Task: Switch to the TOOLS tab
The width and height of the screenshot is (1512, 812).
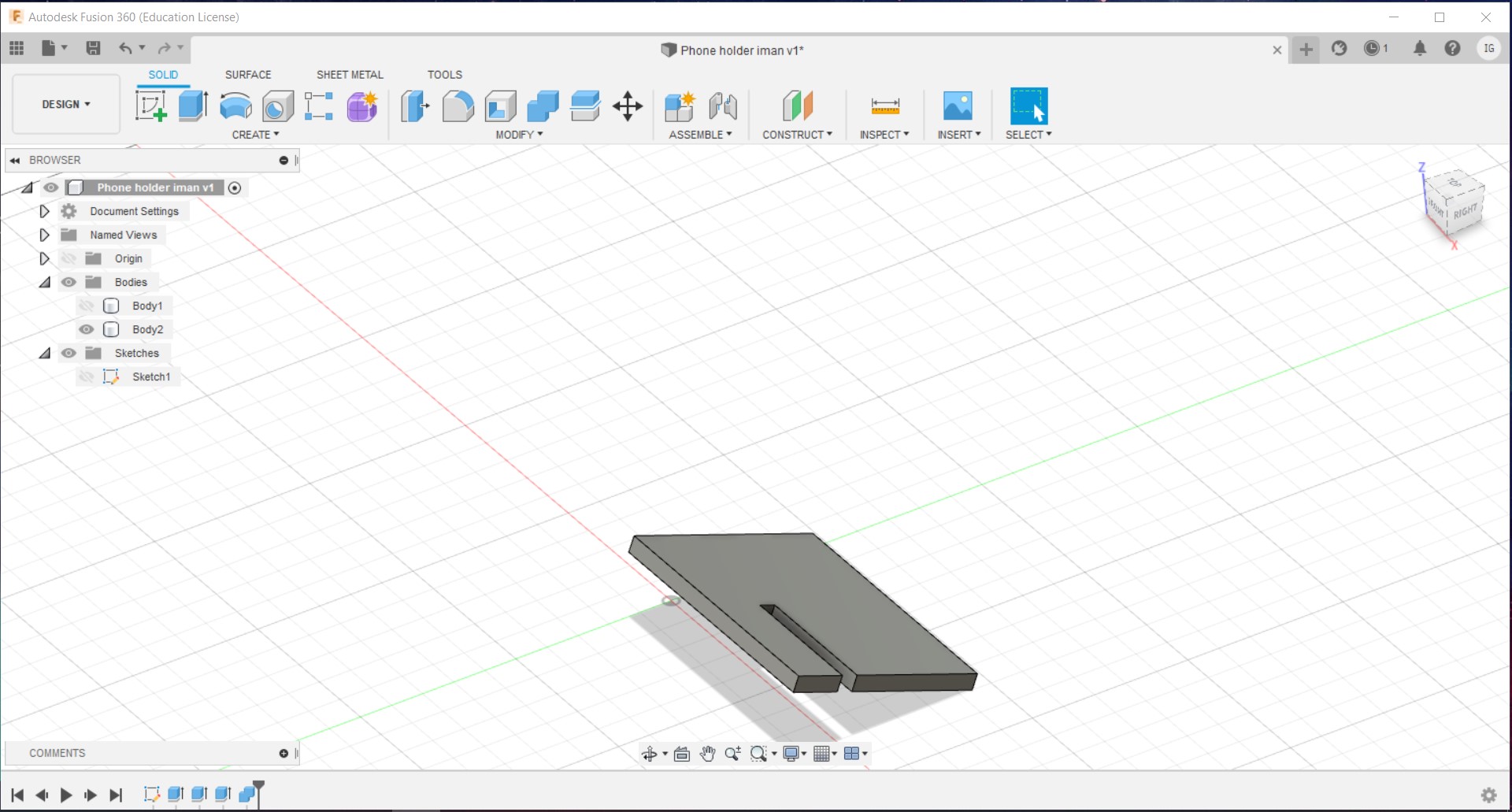Action: (445, 75)
